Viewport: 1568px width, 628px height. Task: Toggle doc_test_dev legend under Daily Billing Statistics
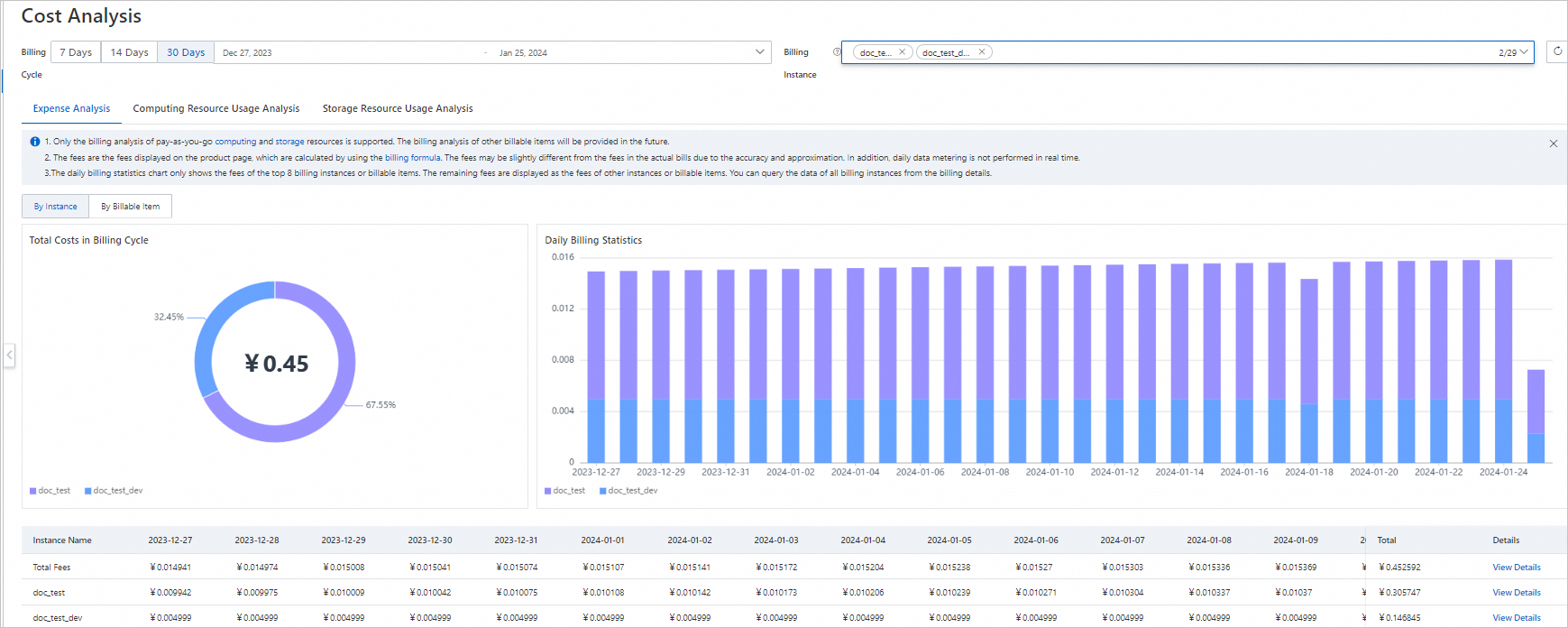[x=628, y=491]
